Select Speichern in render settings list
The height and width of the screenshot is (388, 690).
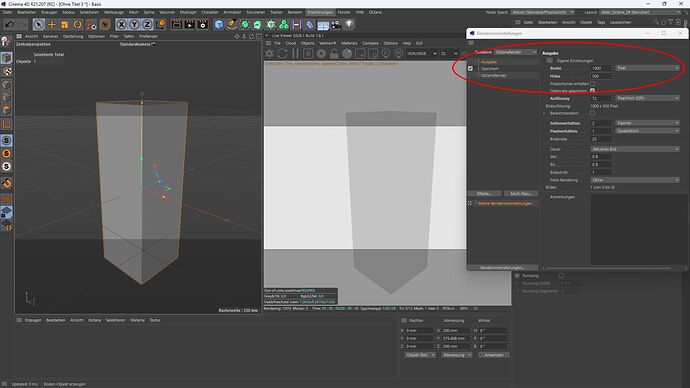(490, 69)
